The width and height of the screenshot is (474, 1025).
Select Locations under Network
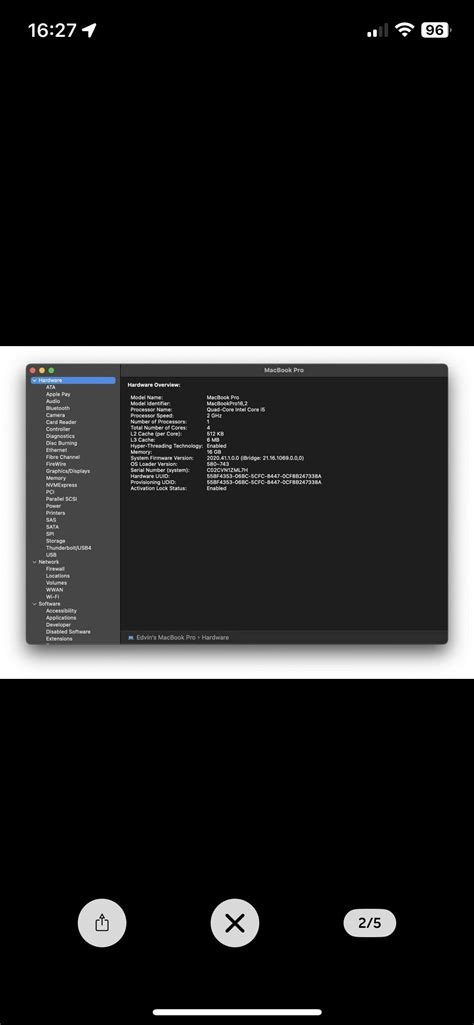(x=58, y=576)
